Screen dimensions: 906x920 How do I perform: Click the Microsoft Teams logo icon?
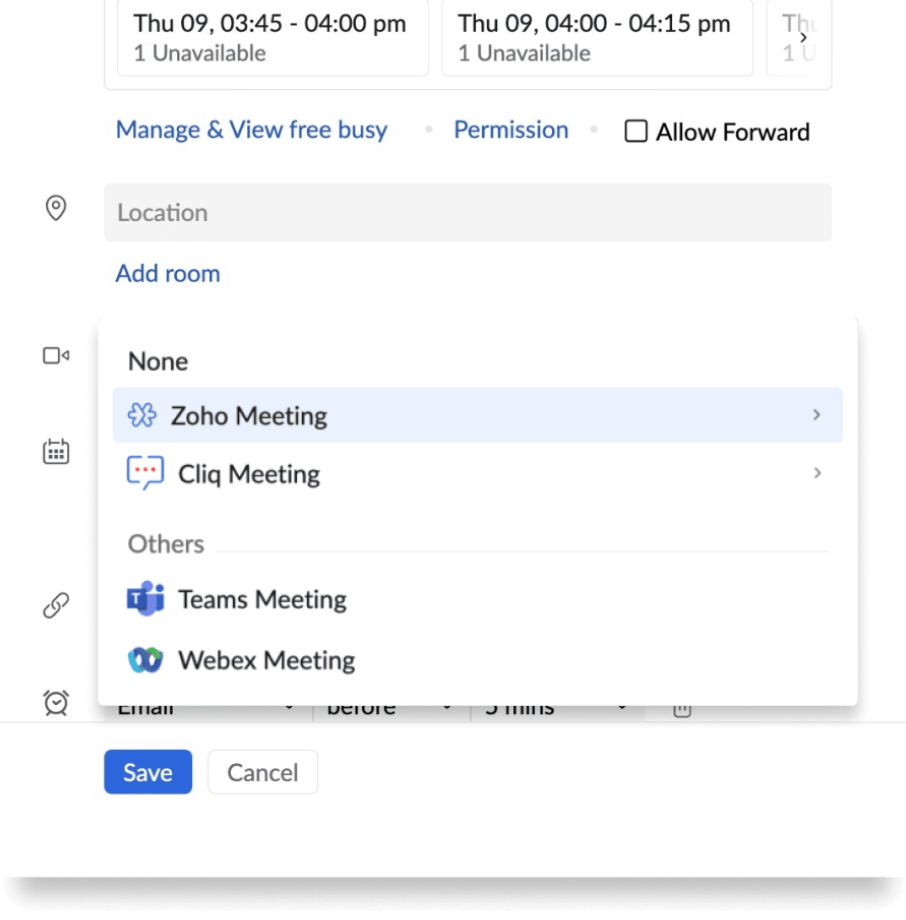[145, 599]
